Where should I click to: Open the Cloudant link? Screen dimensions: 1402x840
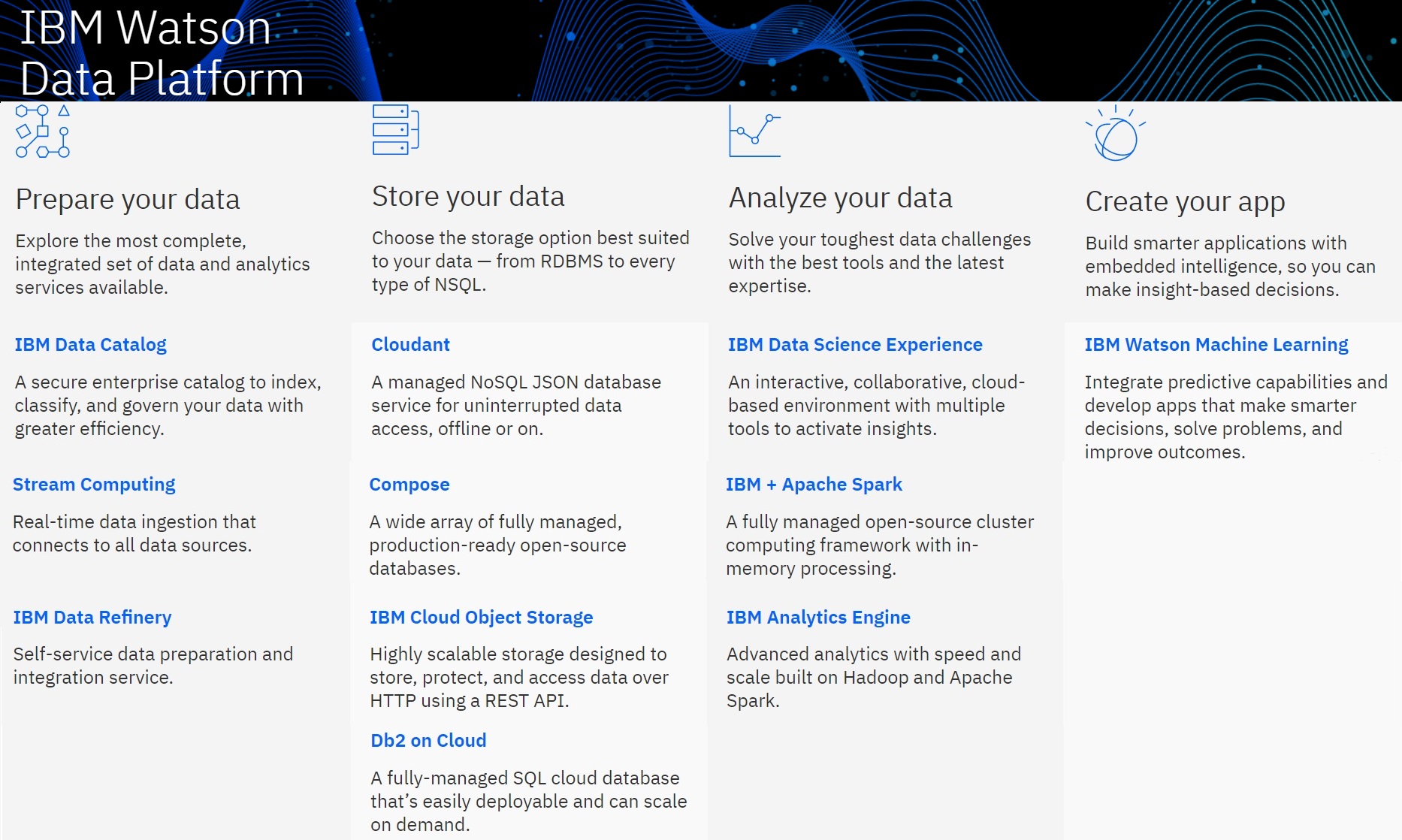410,344
